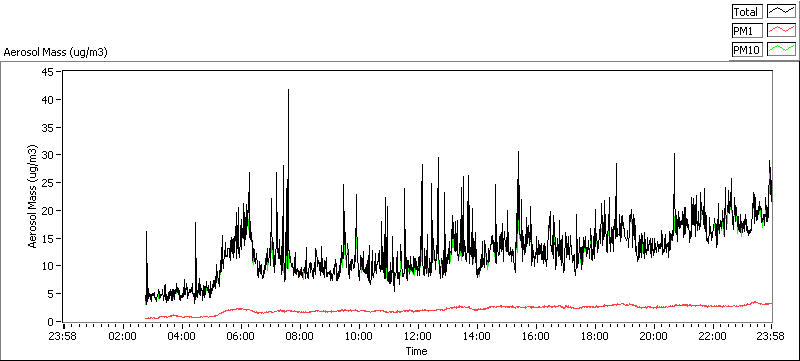Click the 20:00 time axis label

click(x=654, y=336)
